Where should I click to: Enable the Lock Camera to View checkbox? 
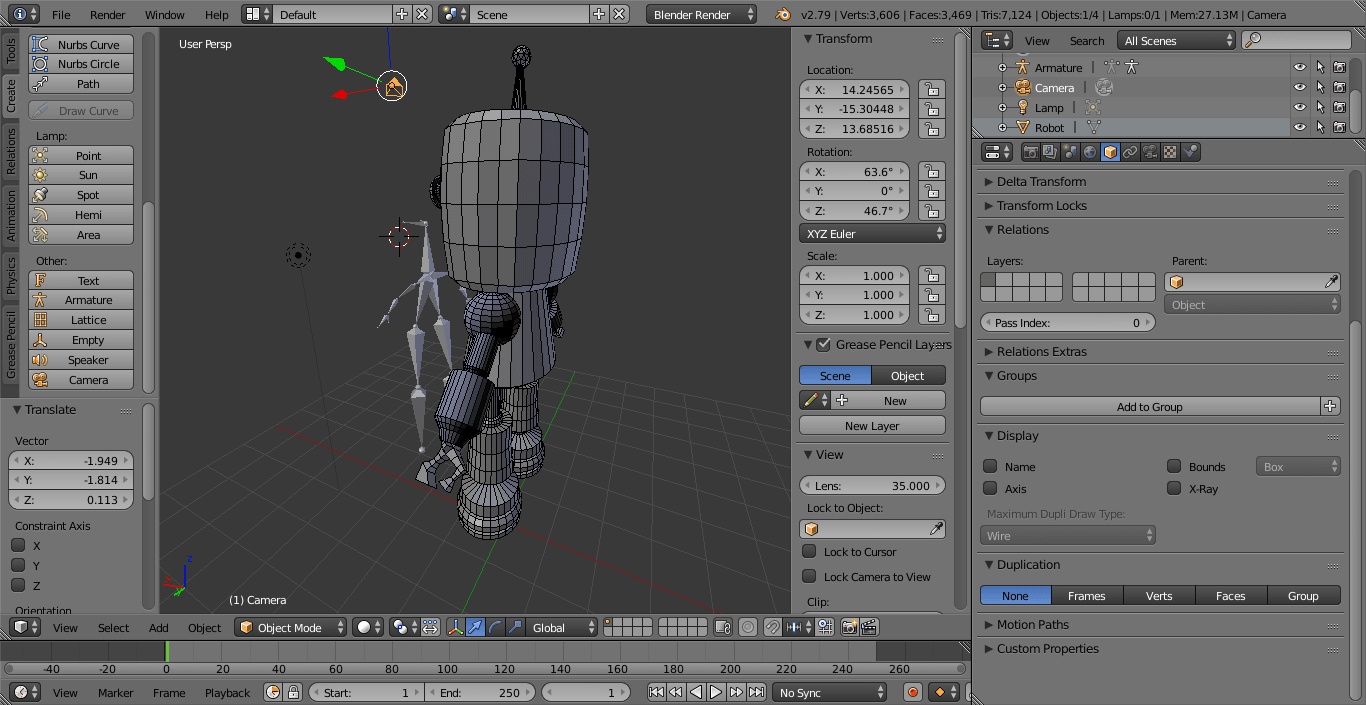coord(809,576)
